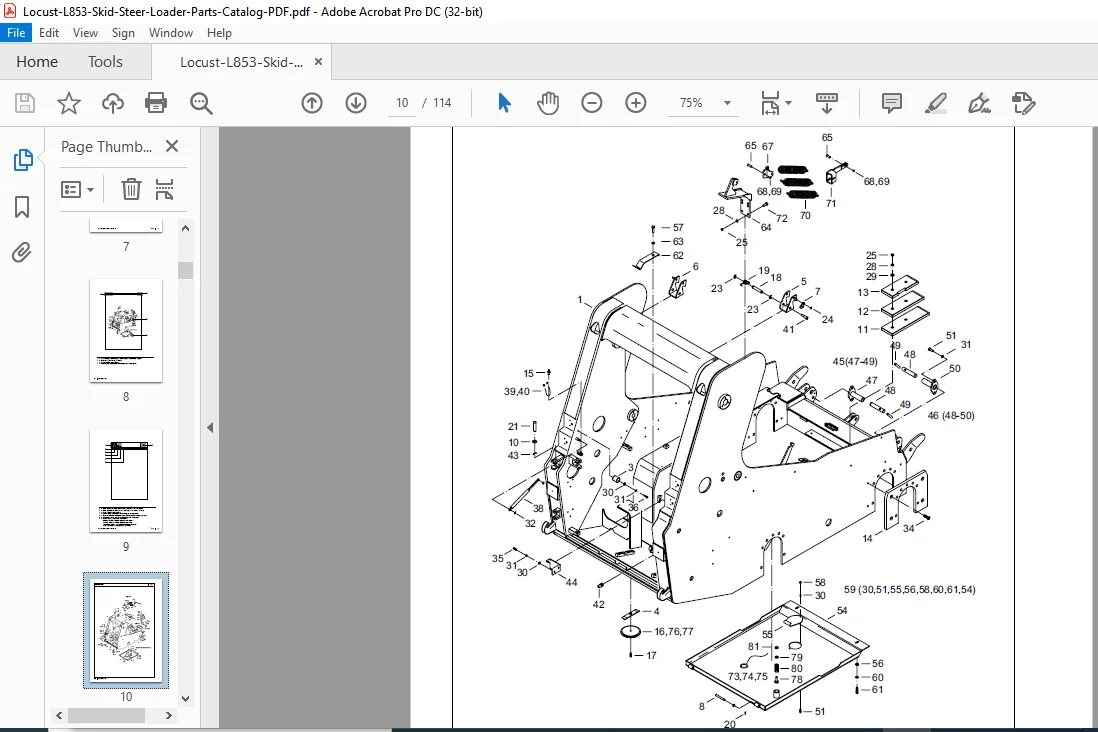Screen dimensions: 1098x732
Task: Open the Window menu
Action: [x=171, y=33]
